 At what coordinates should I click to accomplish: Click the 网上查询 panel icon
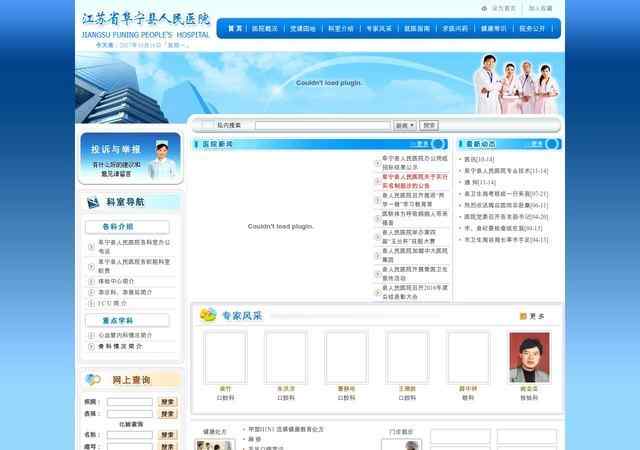(x=93, y=380)
